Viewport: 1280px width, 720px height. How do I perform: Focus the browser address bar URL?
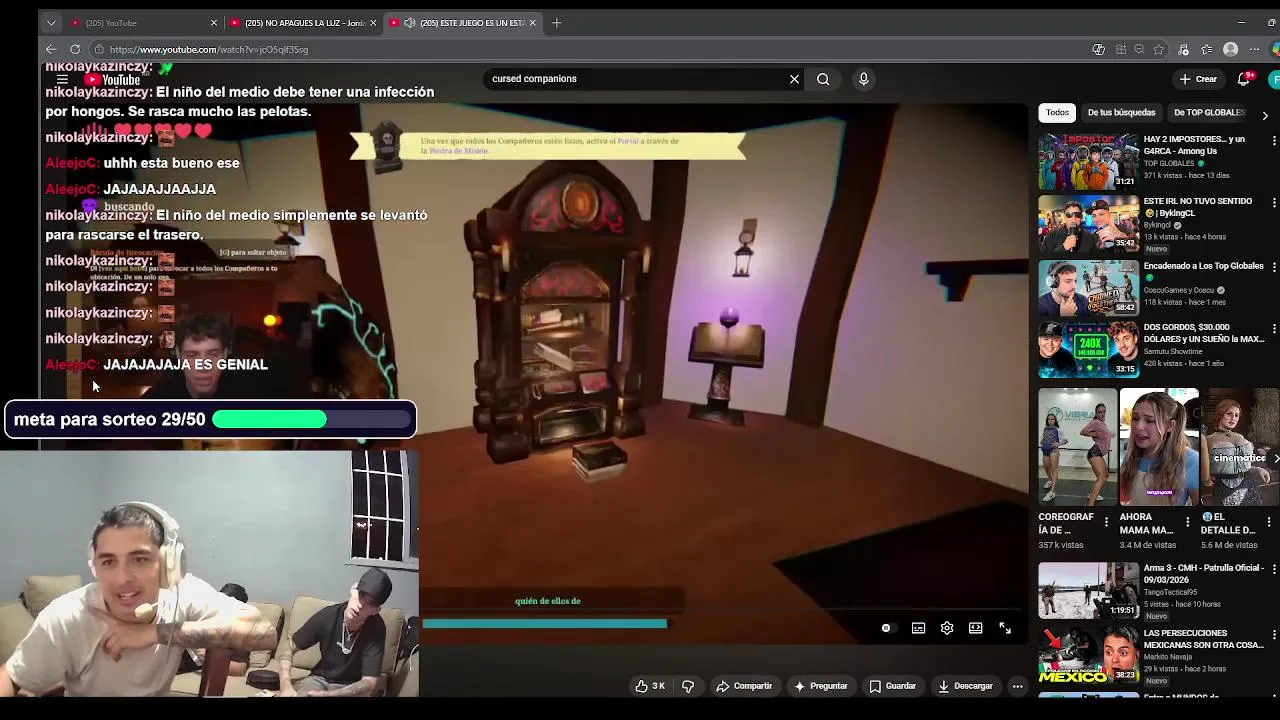coord(209,49)
